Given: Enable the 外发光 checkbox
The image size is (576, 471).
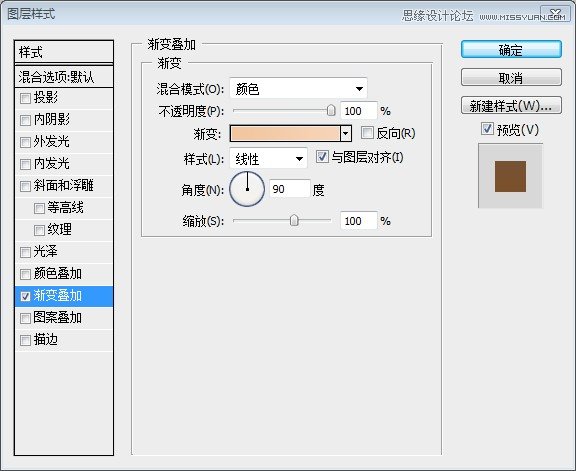Looking at the screenshot, I should pyautogui.click(x=25, y=142).
